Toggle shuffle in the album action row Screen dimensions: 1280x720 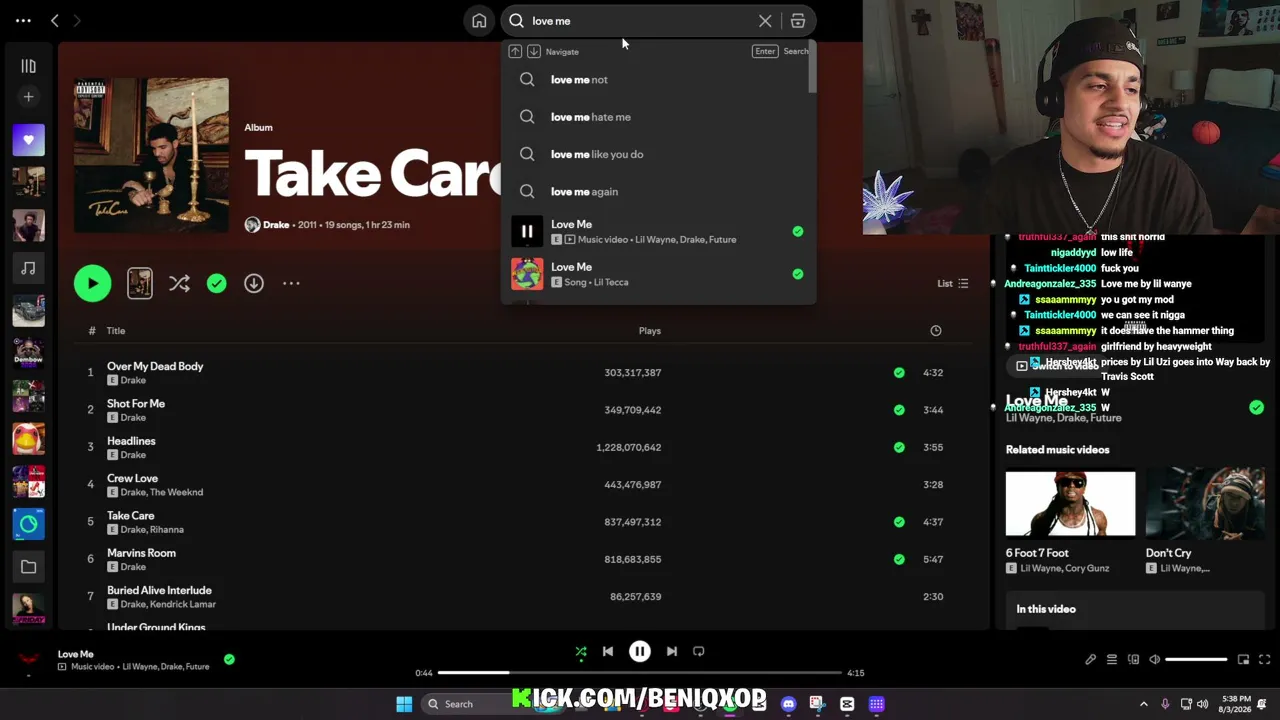pyautogui.click(x=179, y=283)
